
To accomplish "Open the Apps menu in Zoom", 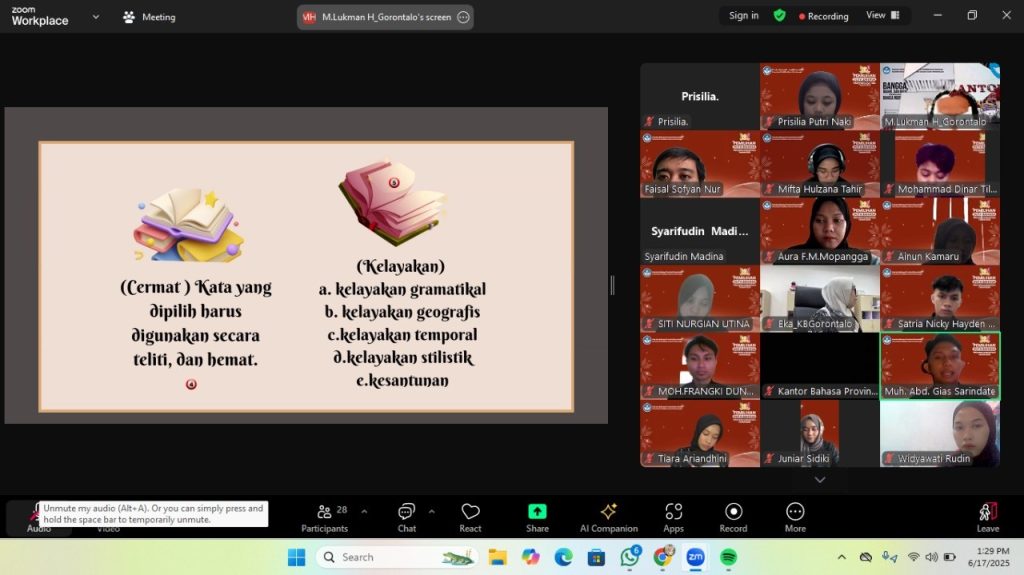I will (673, 517).
